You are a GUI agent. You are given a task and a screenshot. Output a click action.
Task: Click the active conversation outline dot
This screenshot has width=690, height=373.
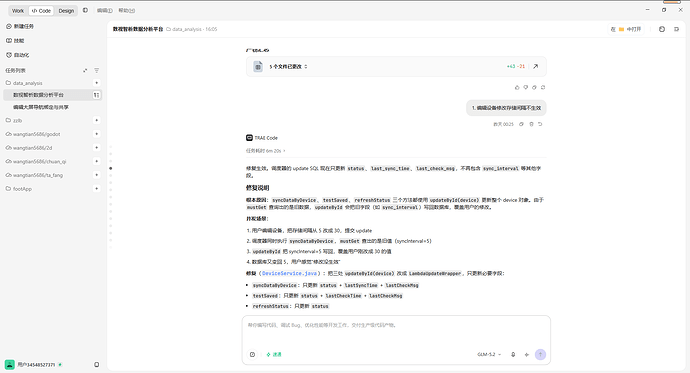(x=110, y=168)
